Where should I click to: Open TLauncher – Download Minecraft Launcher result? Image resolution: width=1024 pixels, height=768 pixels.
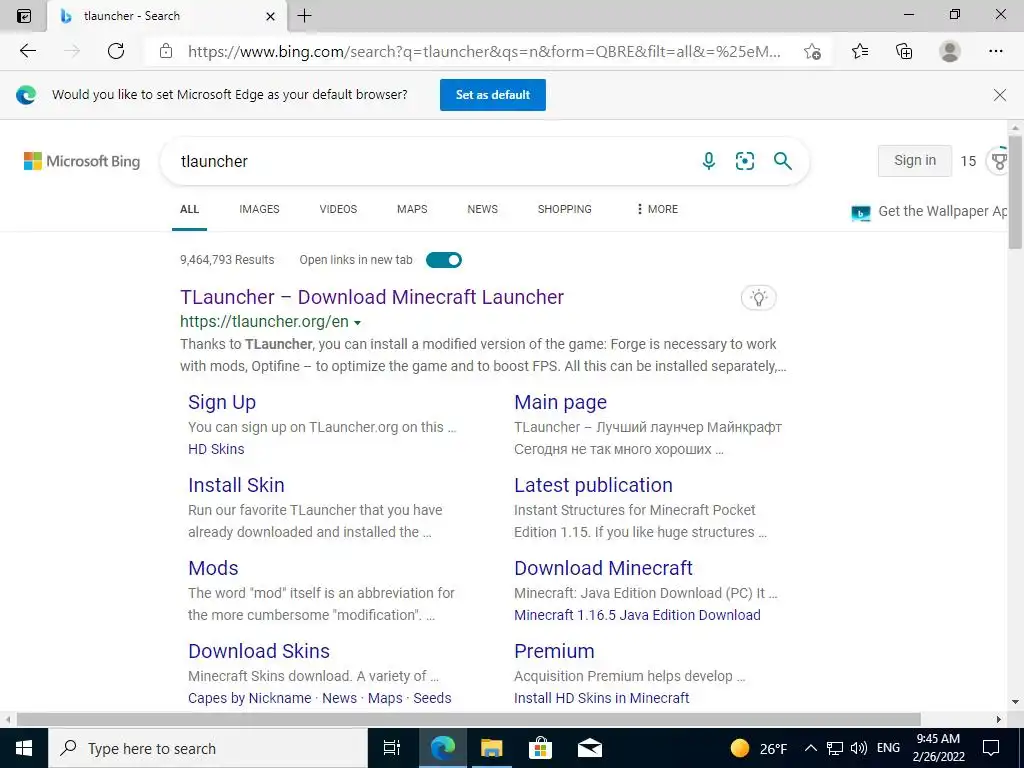tap(372, 297)
